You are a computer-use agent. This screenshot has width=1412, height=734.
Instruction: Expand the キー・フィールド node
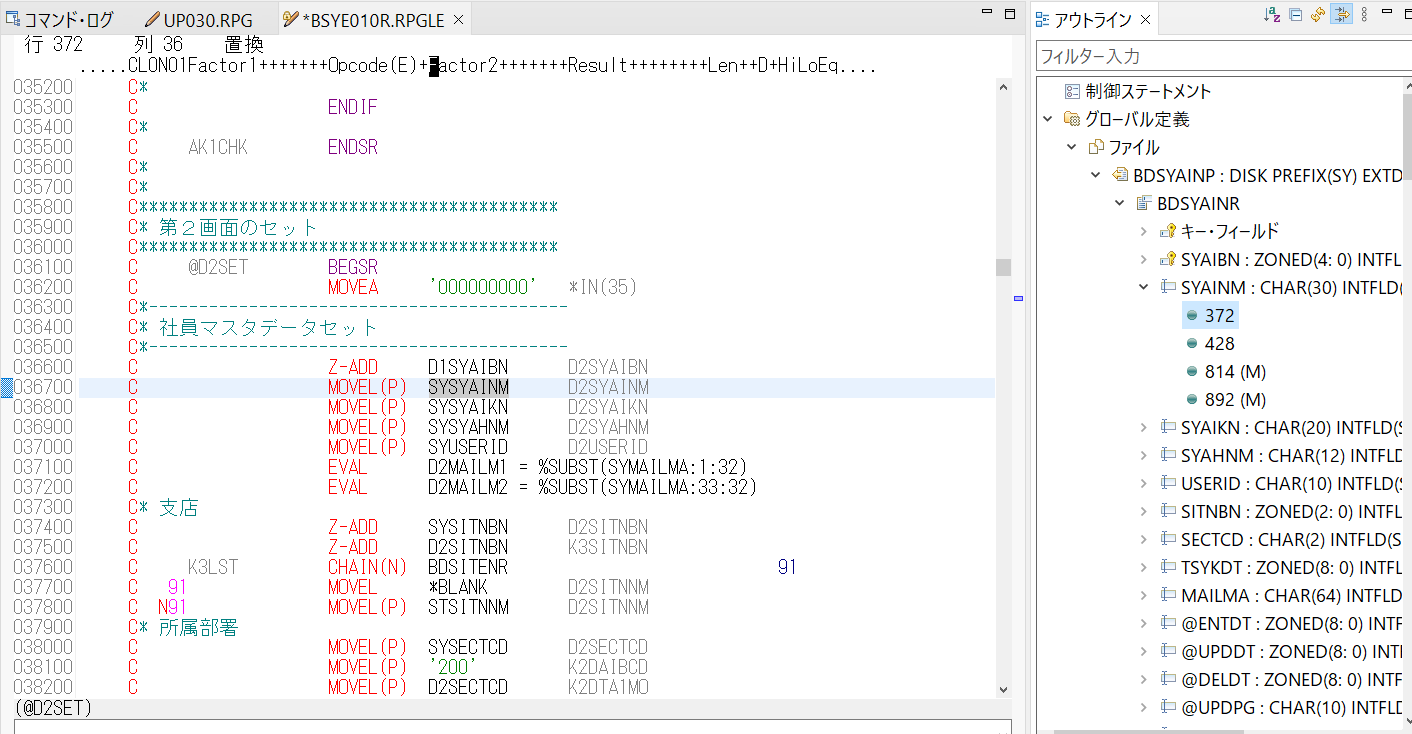click(x=1143, y=231)
